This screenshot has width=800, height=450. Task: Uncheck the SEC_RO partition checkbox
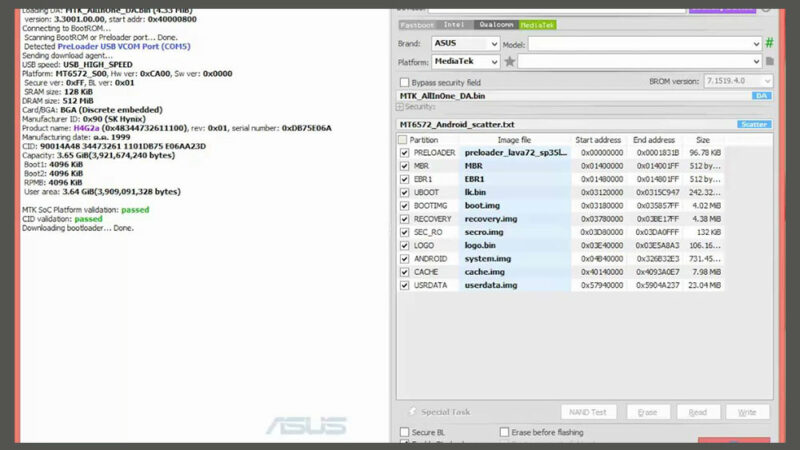pyautogui.click(x=405, y=232)
